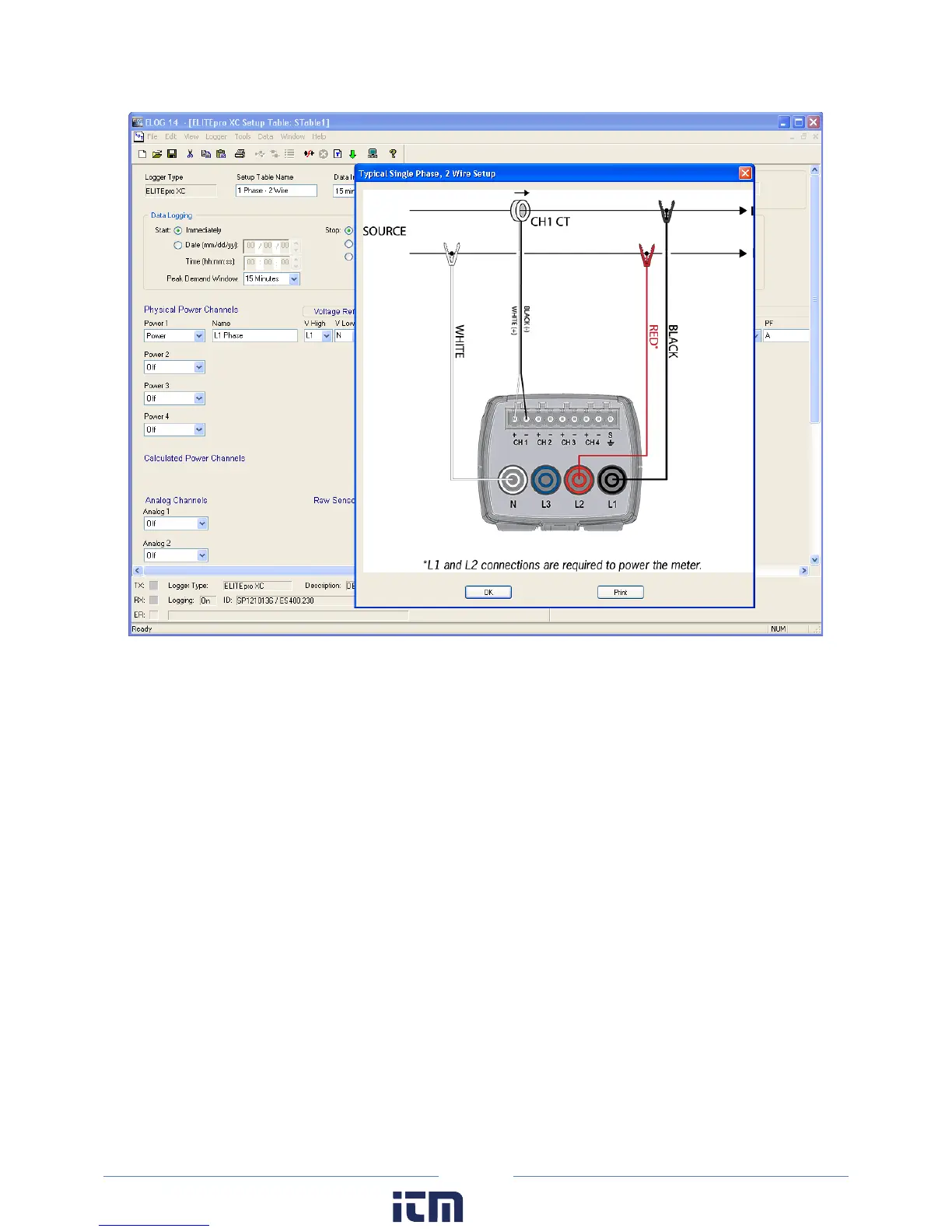Select the second Stop radio button
This screenshot has width=952, height=1232.
(348, 243)
